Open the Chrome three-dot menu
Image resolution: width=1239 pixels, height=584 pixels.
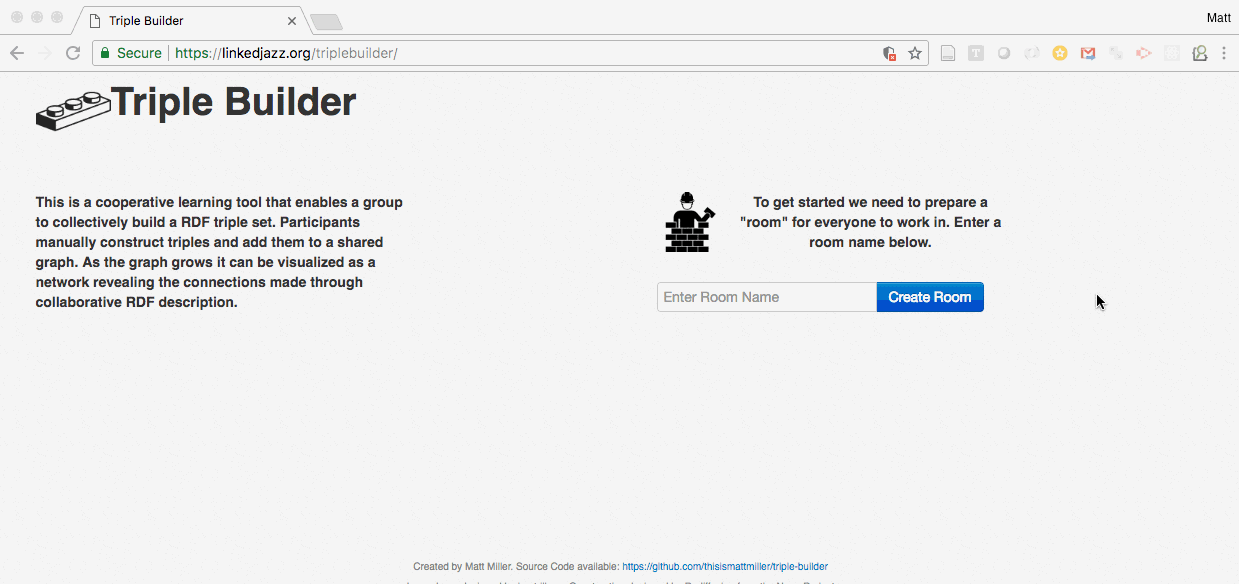tap(1224, 53)
